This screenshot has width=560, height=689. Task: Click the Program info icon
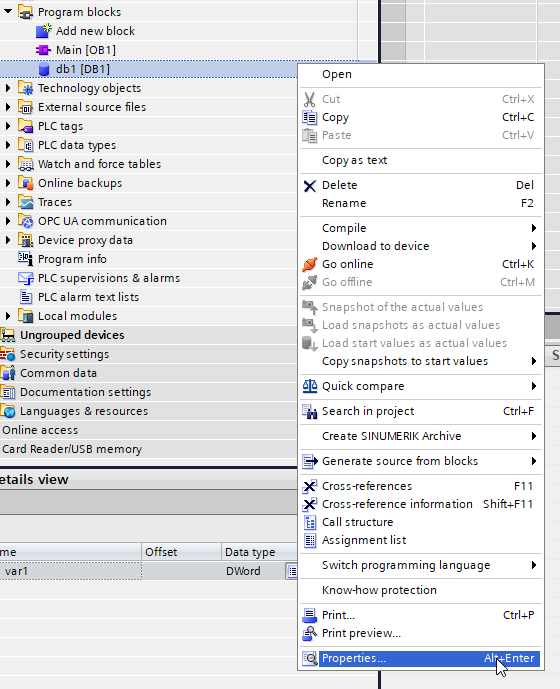[x=25, y=259]
